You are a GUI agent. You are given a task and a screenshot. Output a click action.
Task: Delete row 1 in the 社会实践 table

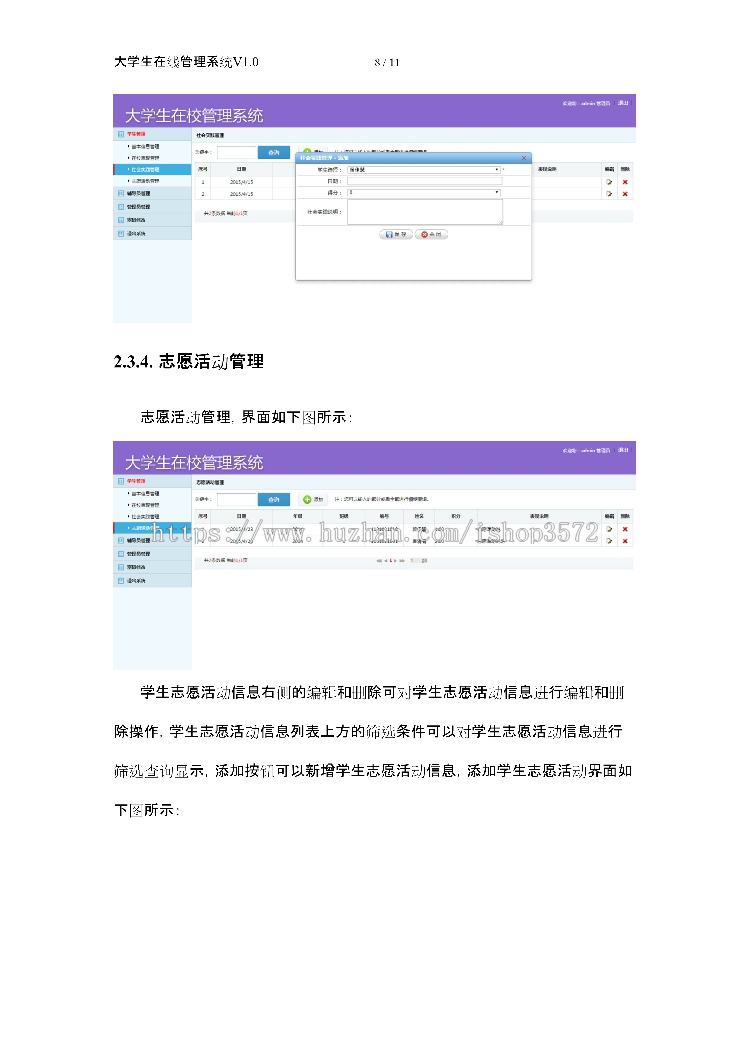point(625,182)
